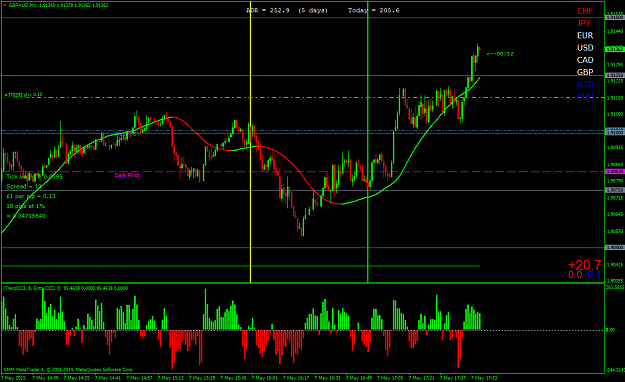
Task: Click the red arrow icon before GBPAUD title
Action: [4, 5]
